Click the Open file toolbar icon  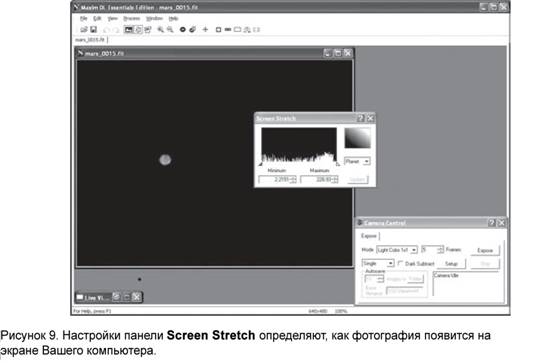pos(84,30)
